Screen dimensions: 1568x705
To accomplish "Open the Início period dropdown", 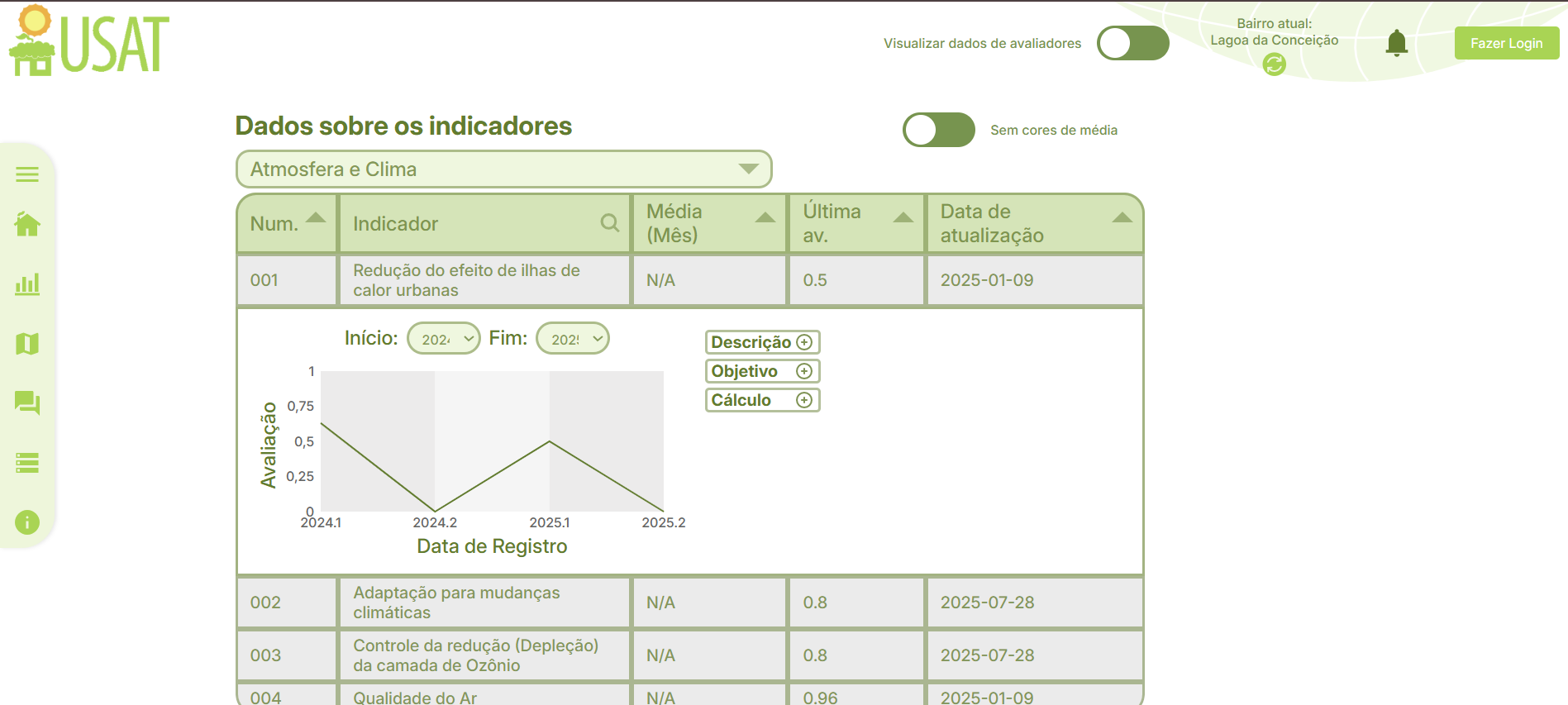I will coord(444,339).
